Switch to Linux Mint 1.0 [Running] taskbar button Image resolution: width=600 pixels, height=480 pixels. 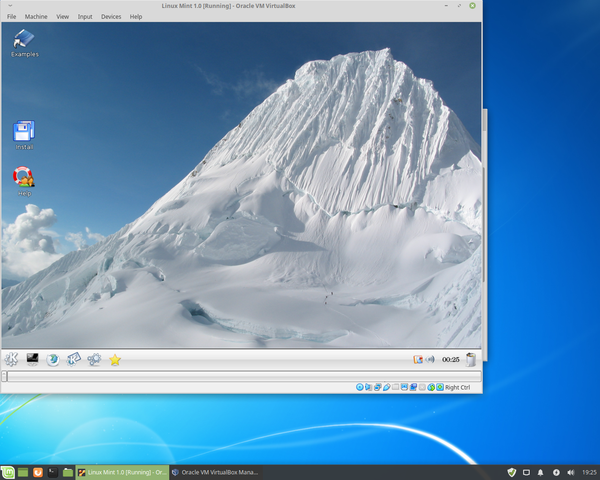(122, 472)
